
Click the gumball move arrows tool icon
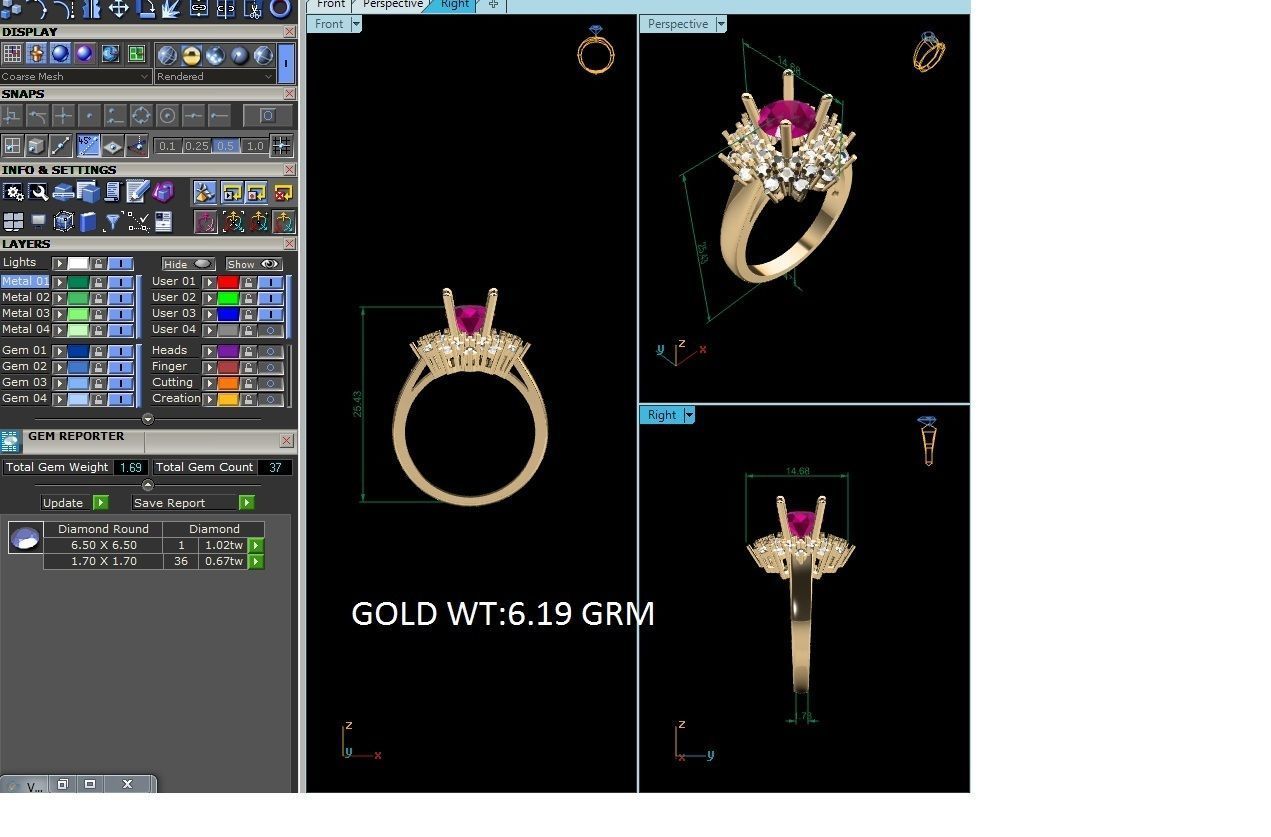tap(118, 9)
